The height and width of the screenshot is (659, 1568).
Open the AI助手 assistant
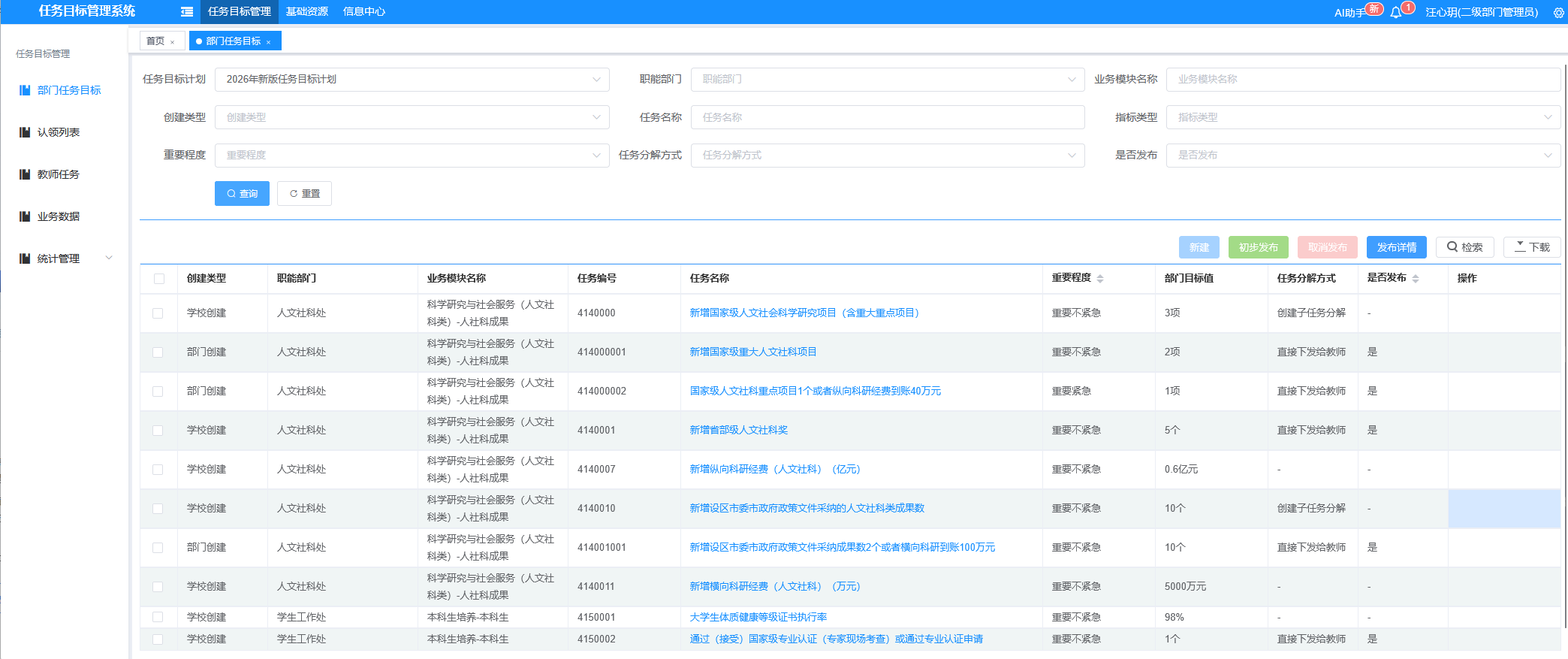pos(1349,13)
